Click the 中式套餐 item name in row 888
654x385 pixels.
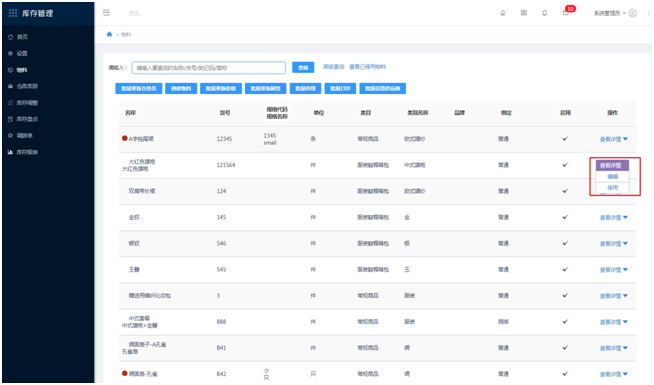coord(139,318)
